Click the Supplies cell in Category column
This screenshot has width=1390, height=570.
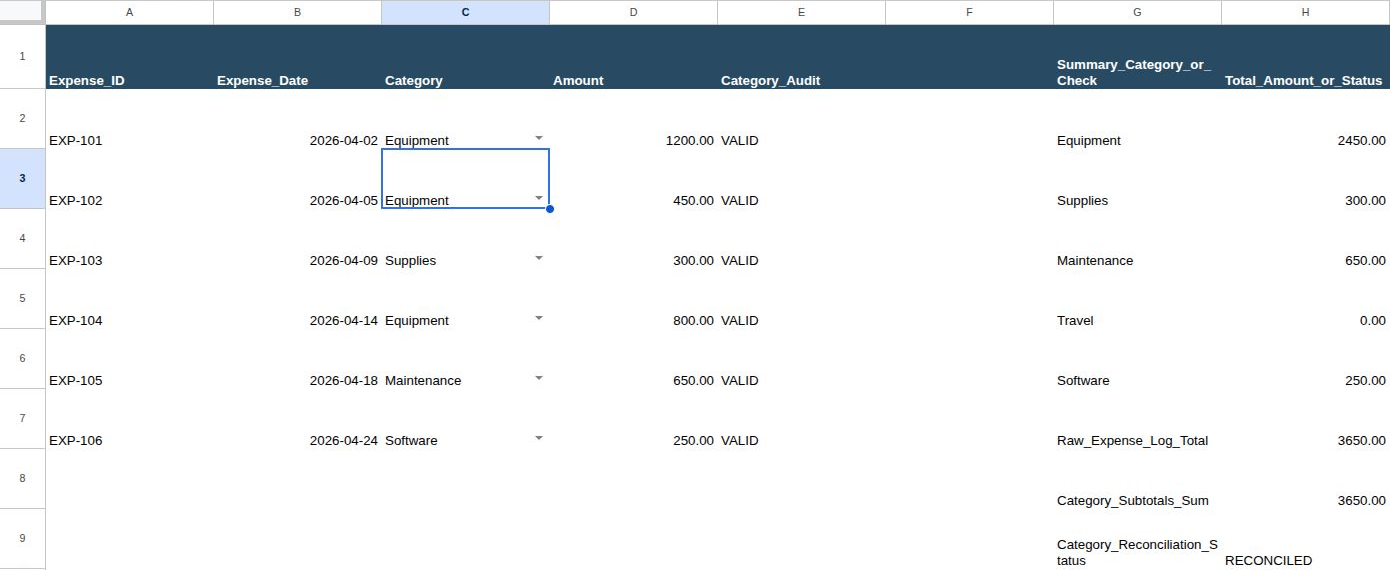pos(465,239)
